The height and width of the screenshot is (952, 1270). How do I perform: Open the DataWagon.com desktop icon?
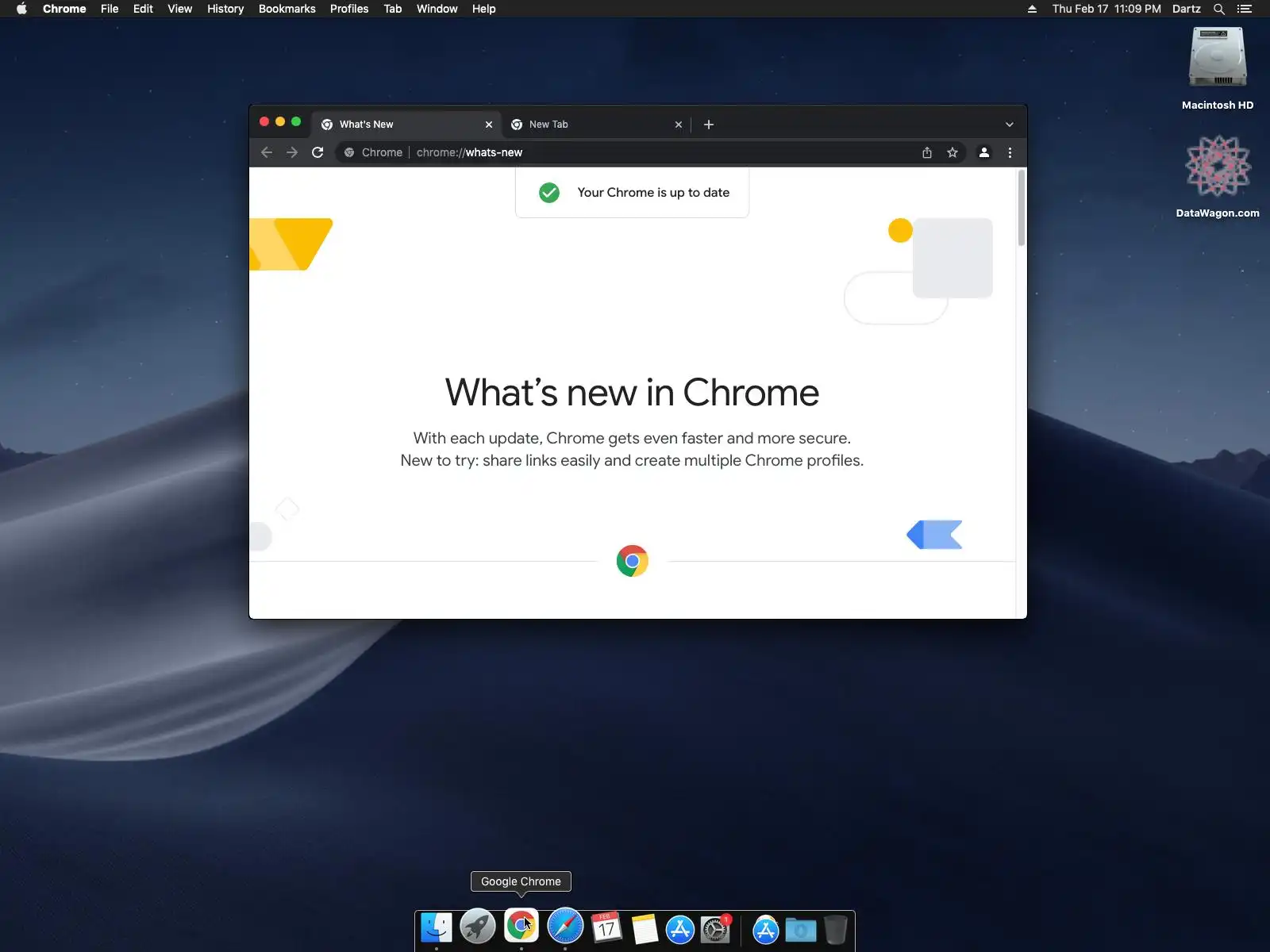[x=1218, y=176]
